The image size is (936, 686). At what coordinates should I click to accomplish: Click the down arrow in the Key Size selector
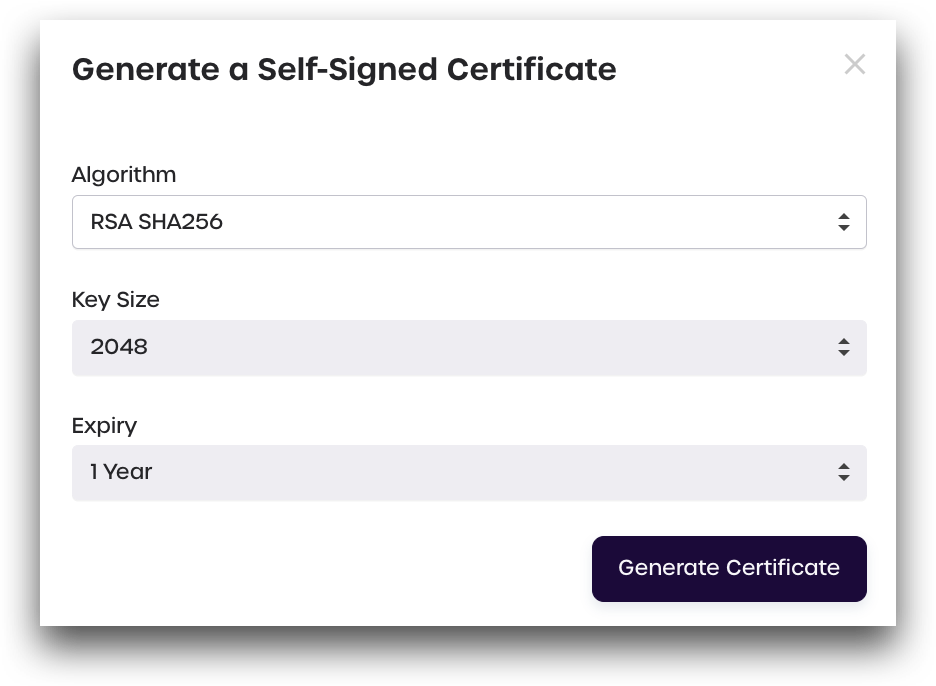click(x=844, y=354)
